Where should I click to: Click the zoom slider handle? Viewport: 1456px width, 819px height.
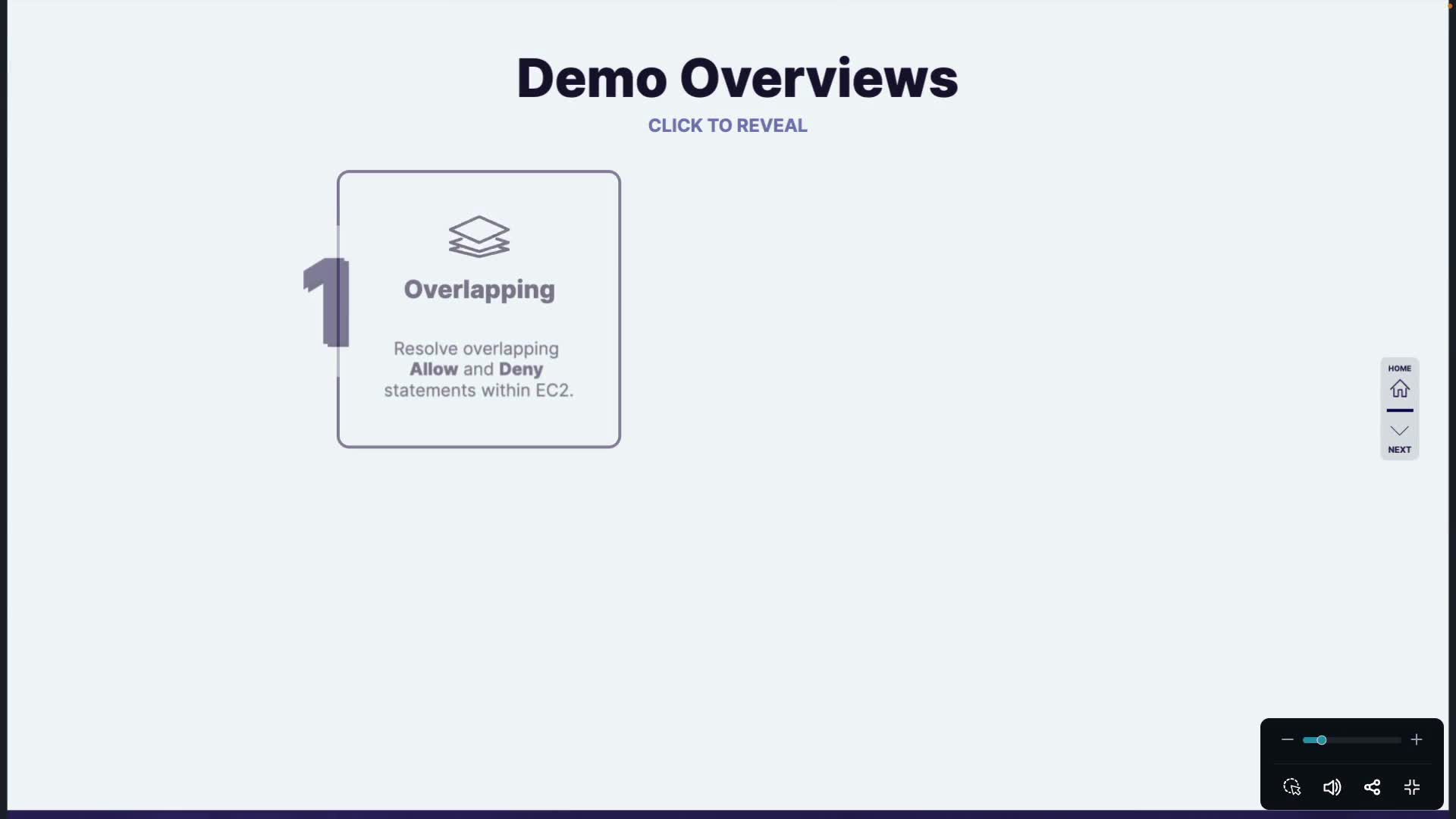click(x=1321, y=739)
